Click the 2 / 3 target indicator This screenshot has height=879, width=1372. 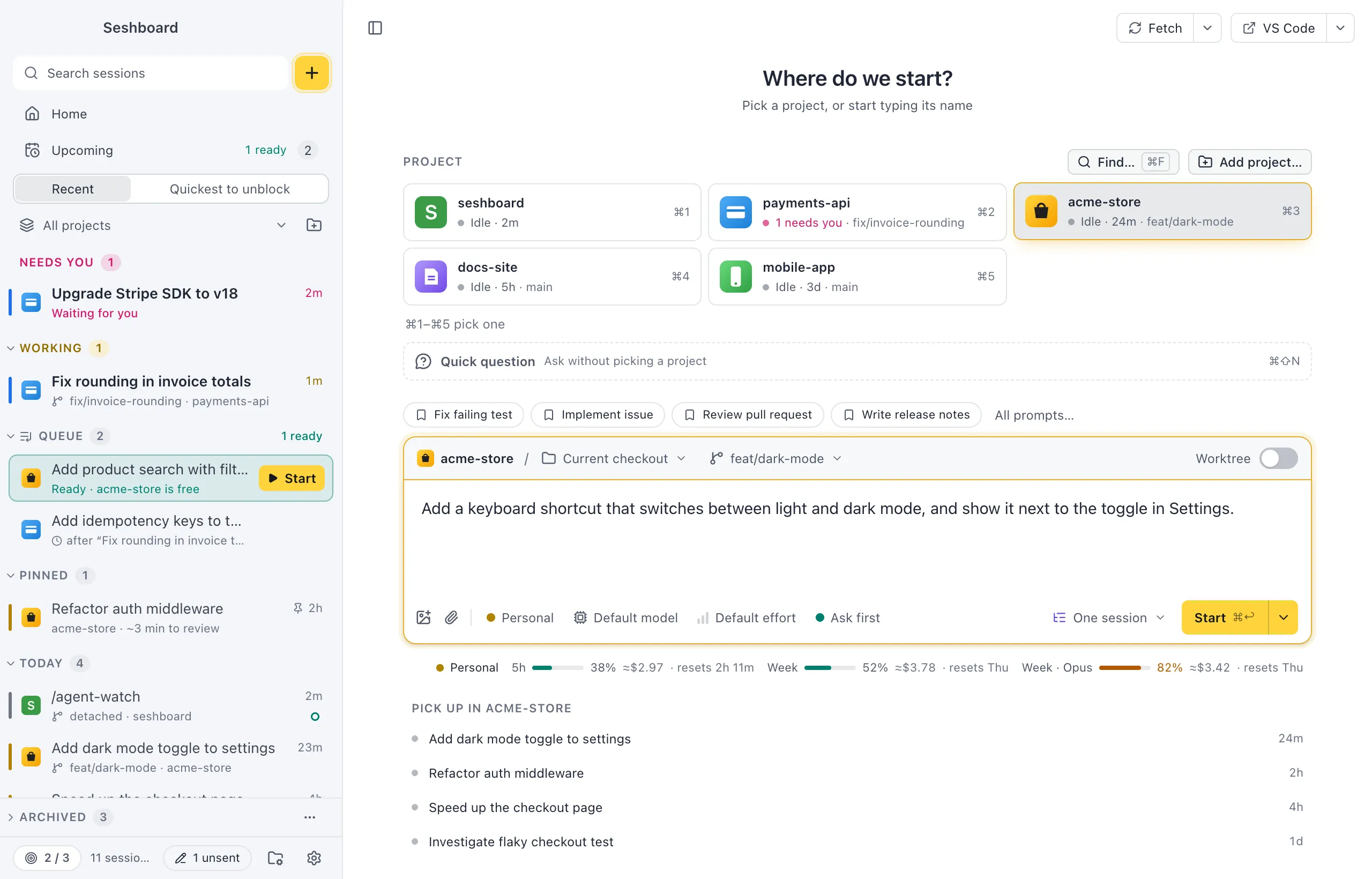coord(47,858)
